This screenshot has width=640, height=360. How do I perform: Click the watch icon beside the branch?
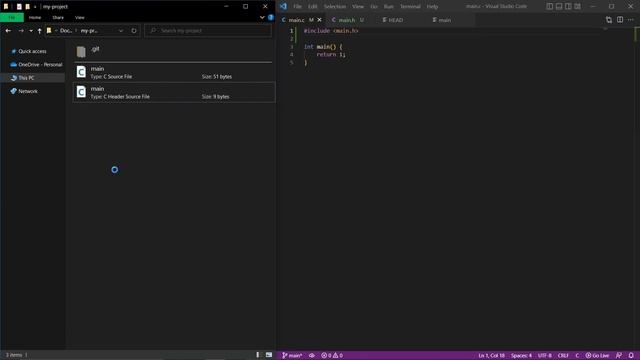[311, 356]
